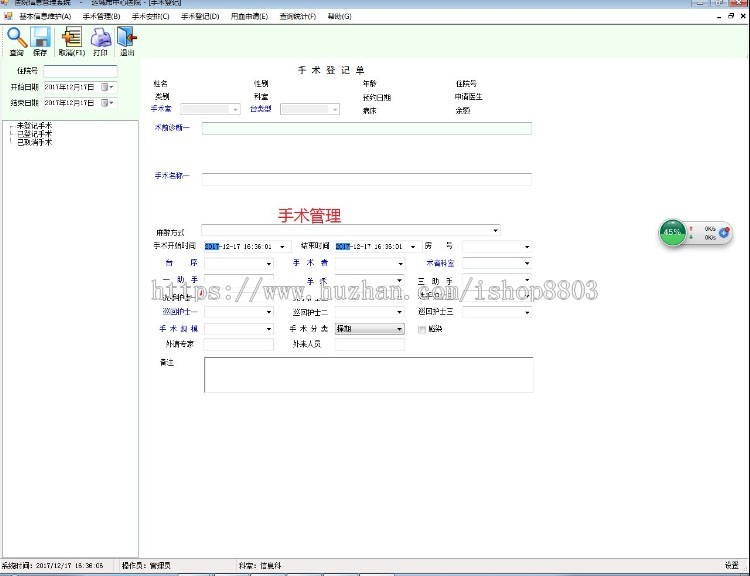The image size is (750, 576).
Task: Open the 手术分类 combo box
Action: (x=399, y=329)
